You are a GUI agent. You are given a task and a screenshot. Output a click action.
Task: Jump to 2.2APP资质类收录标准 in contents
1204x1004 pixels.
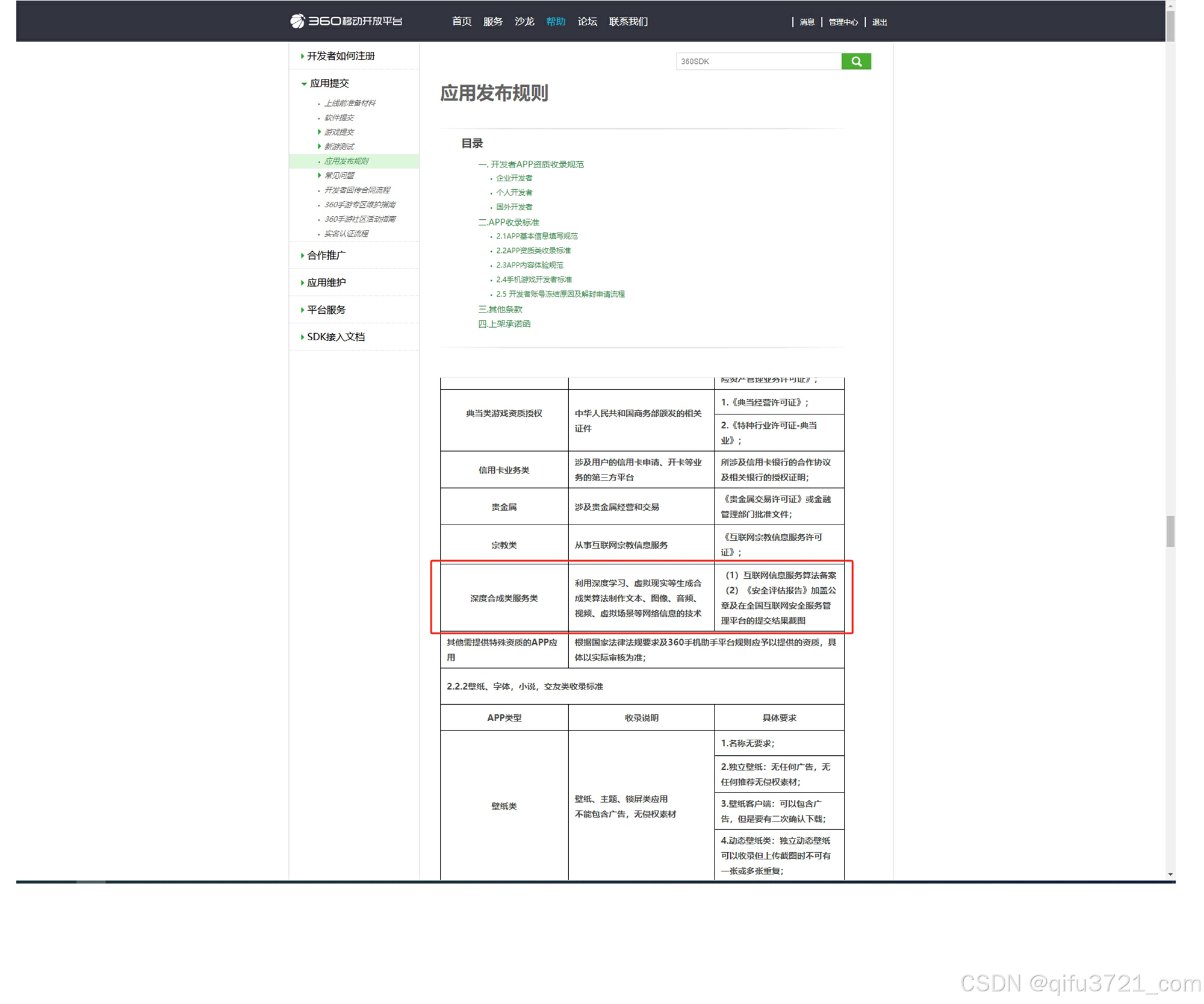533,251
